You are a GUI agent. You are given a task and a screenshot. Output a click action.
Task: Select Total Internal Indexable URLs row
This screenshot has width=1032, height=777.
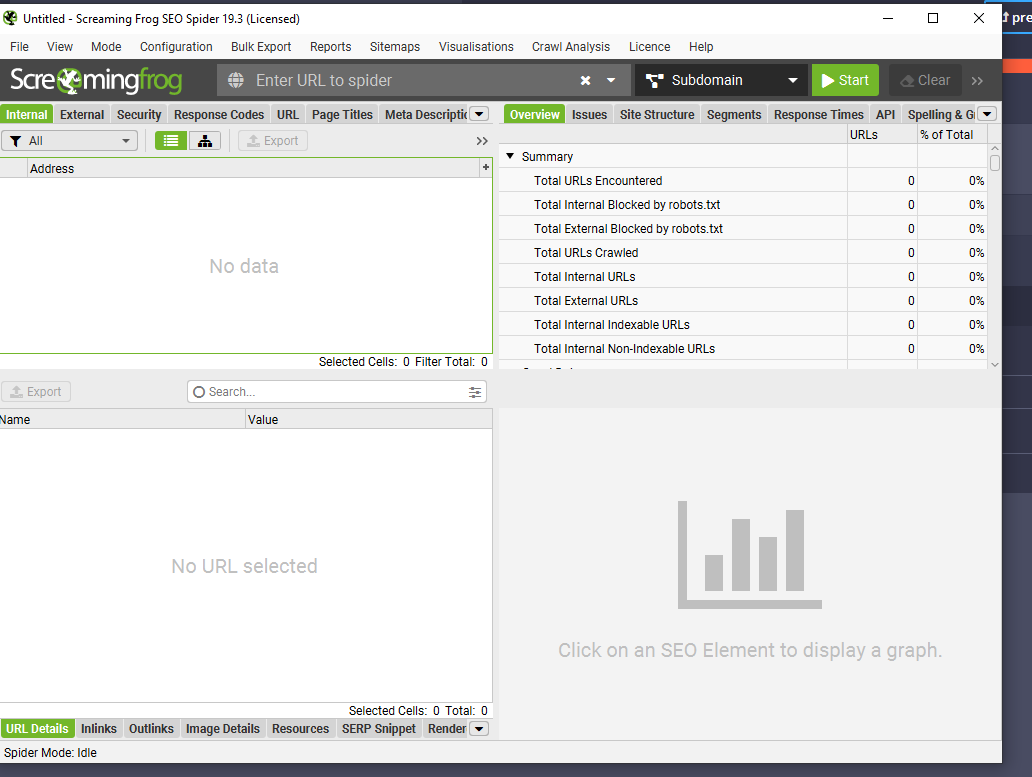[744, 324]
